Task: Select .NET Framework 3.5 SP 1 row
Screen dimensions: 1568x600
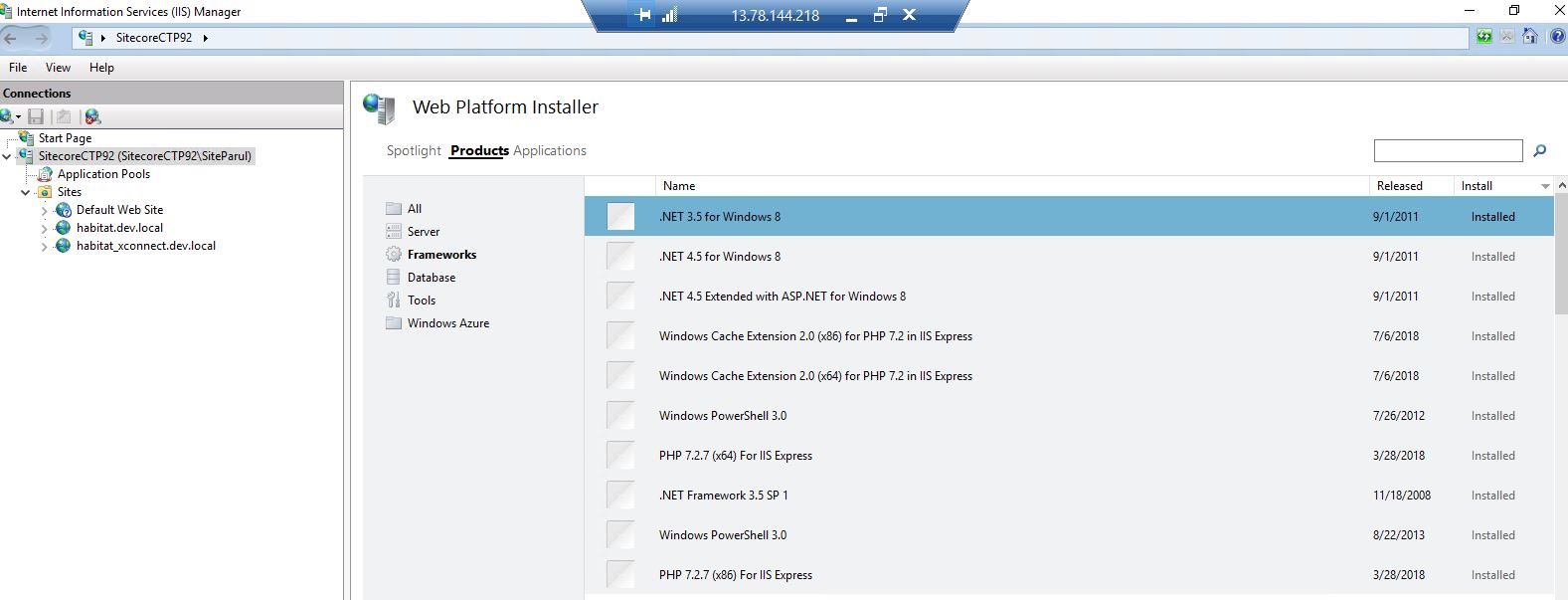Action: point(1069,496)
